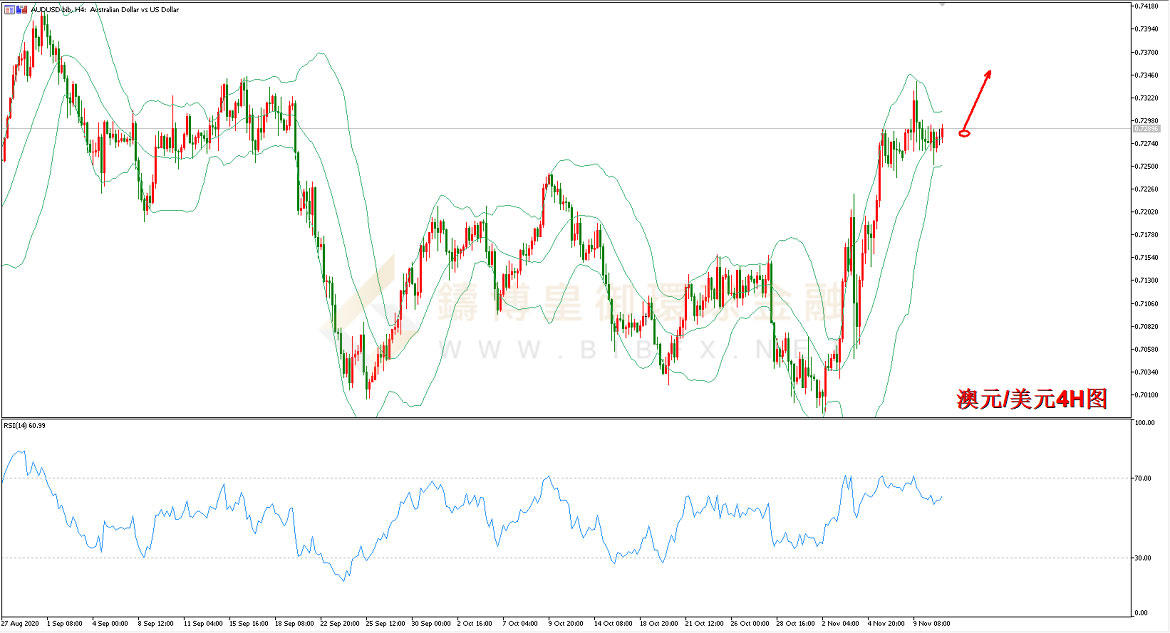The height and width of the screenshot is (633, 1170).
Task: Click the 21 Oct 12:00 time axis label
Action: (x=704, y=623)
